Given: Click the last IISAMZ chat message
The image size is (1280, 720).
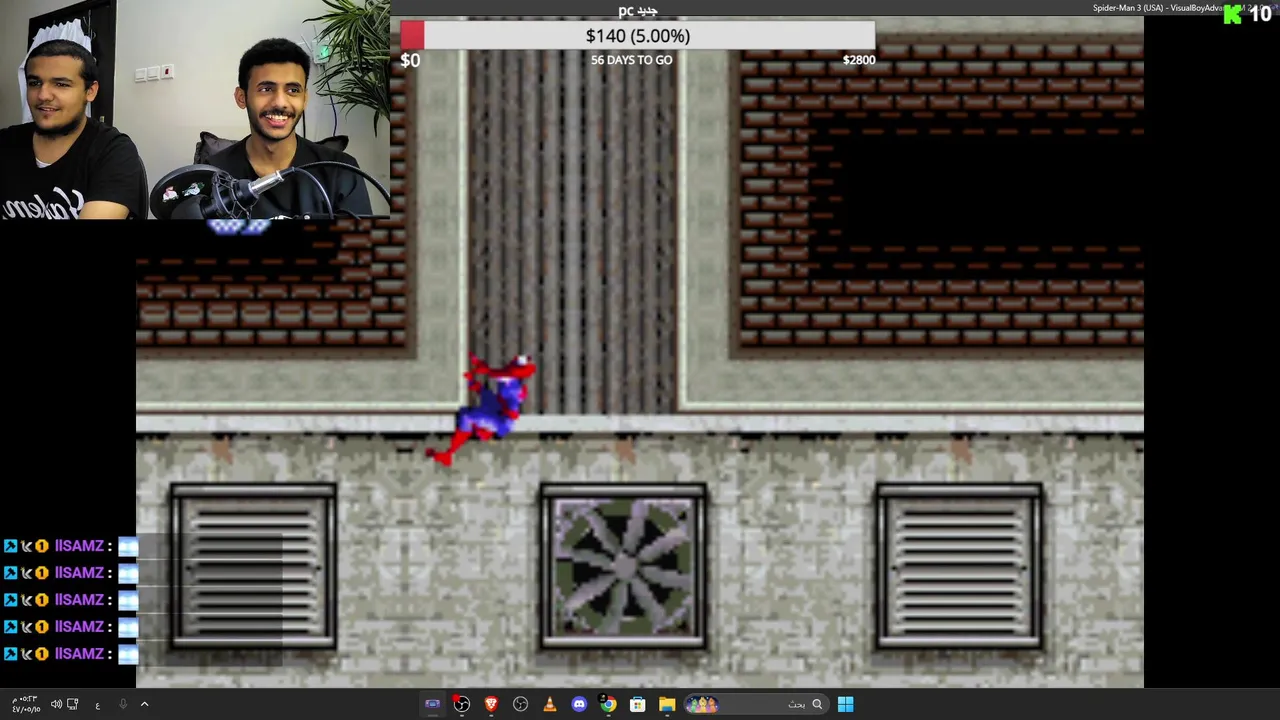Looking at the screenshot, I should click(70, 654).
